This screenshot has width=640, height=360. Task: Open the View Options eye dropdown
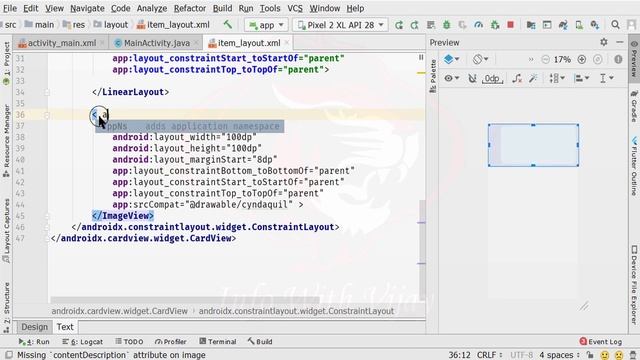click(x=451, y=78)
